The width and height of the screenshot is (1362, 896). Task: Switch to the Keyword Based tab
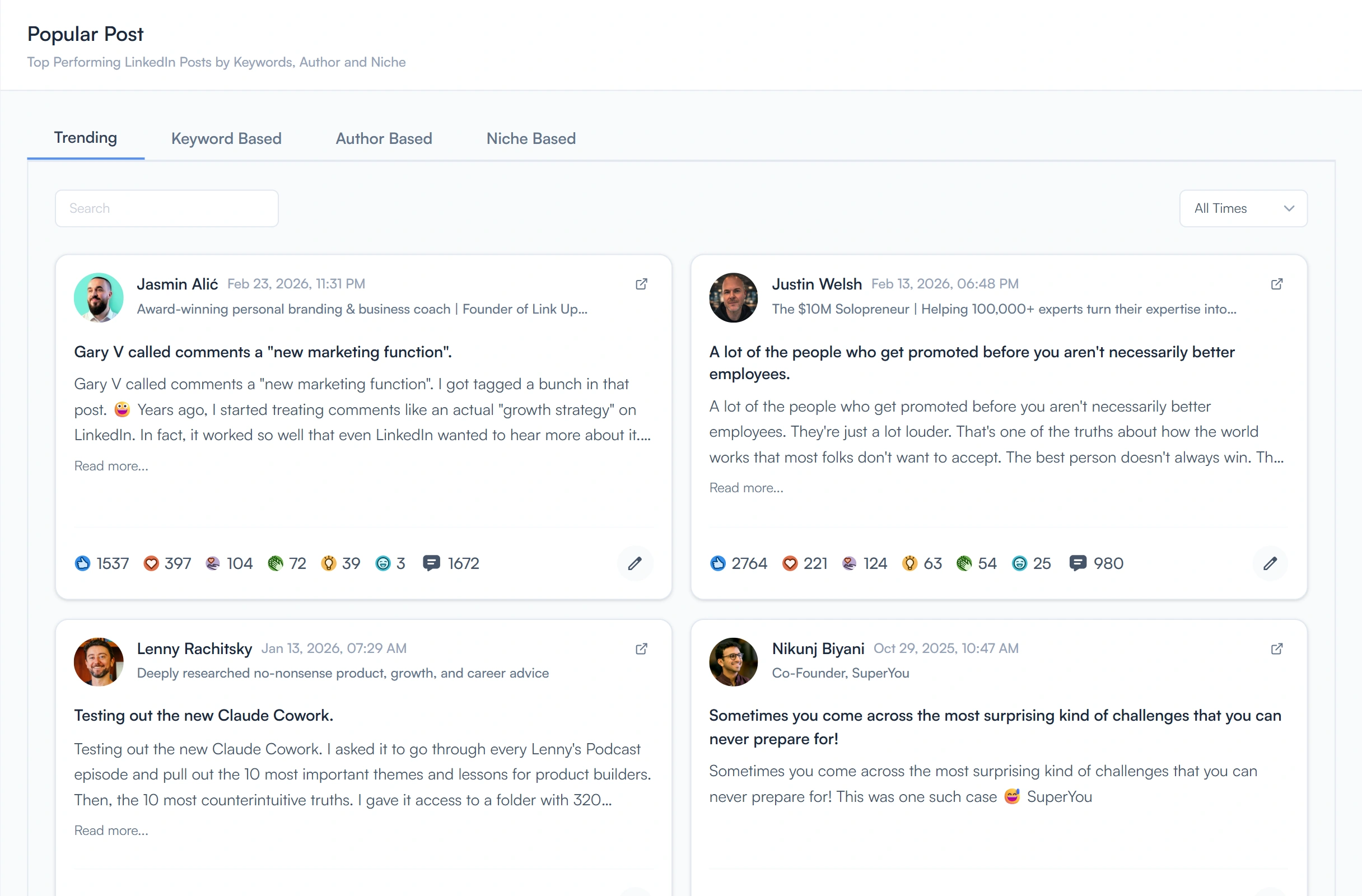tap(226, 138)
